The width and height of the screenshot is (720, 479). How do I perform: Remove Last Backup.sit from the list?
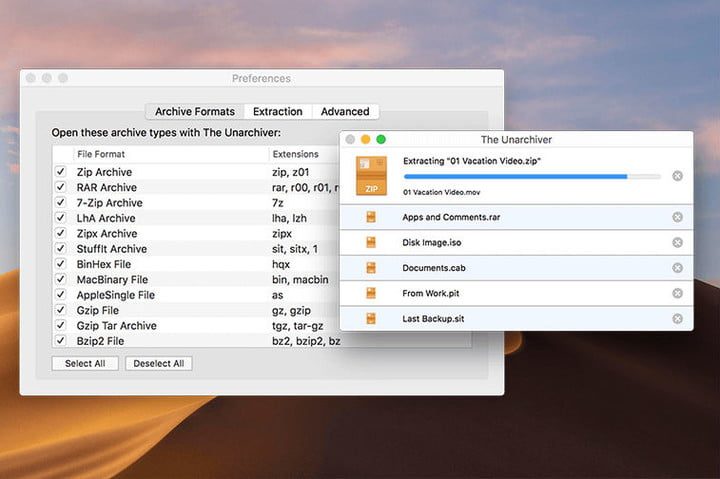pyautogui.click(x=677, y=318)
